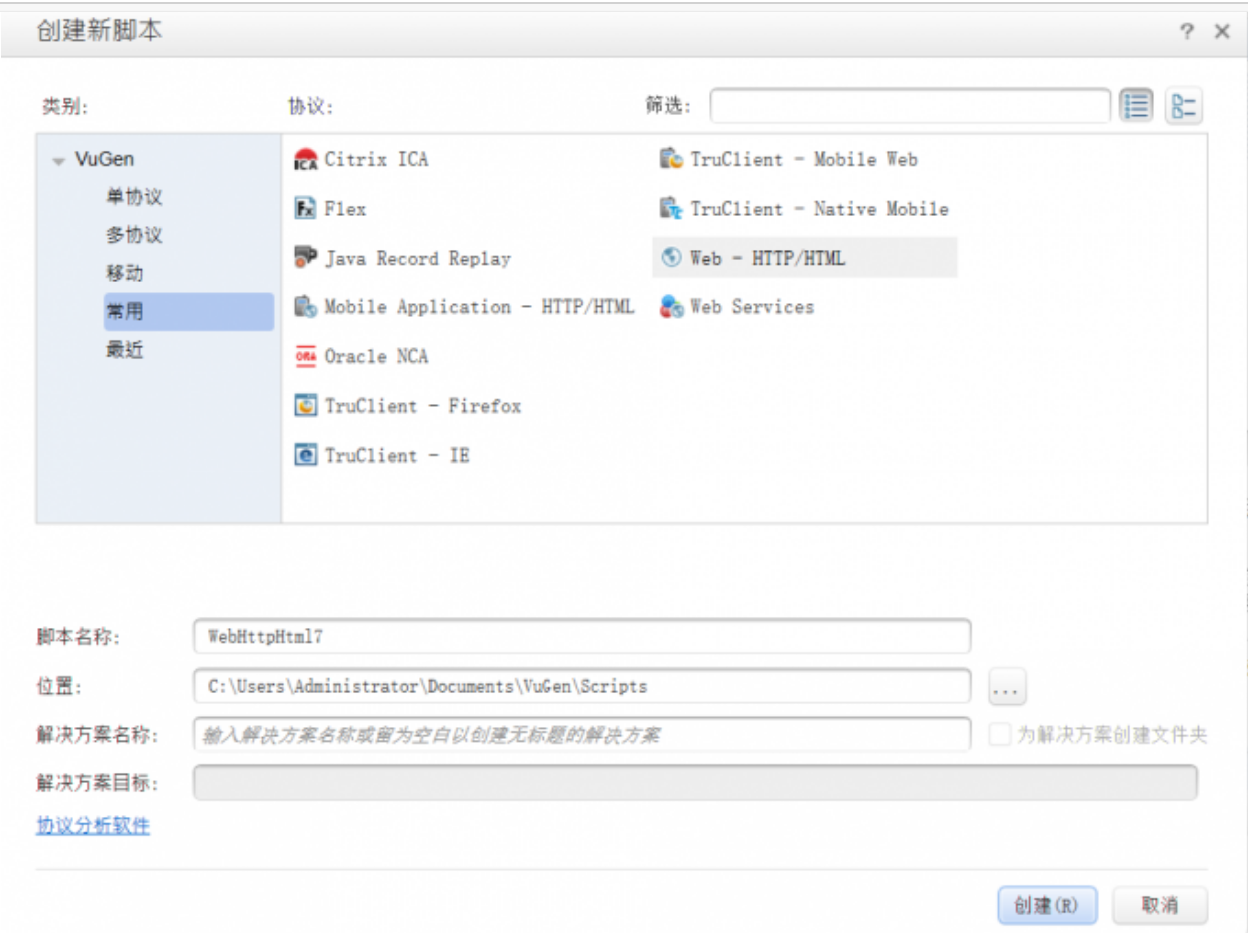
Task: Select the 移动 category
Action: point(125,273)
